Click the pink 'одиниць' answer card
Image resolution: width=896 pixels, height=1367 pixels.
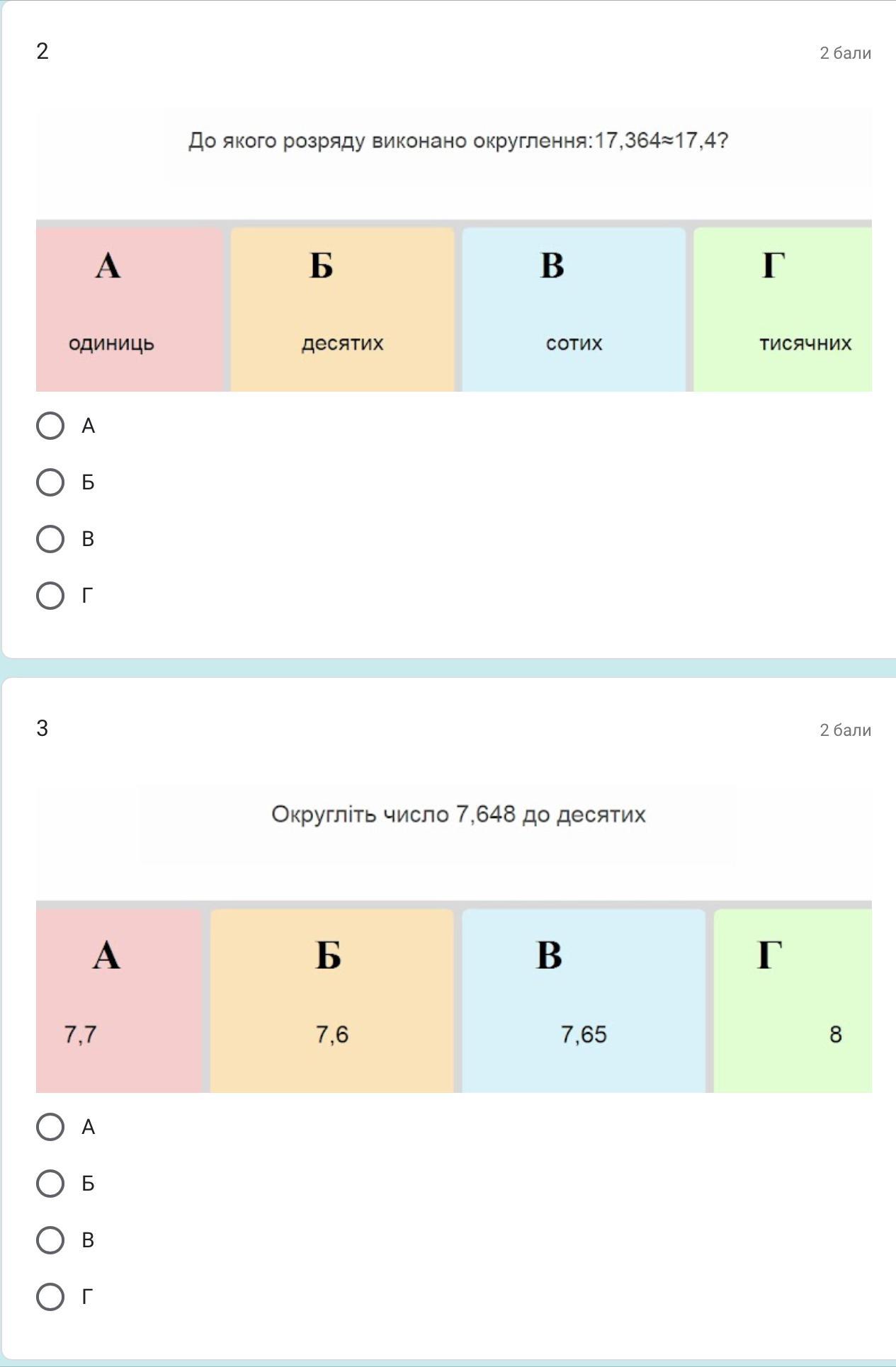tap(130, 309)
